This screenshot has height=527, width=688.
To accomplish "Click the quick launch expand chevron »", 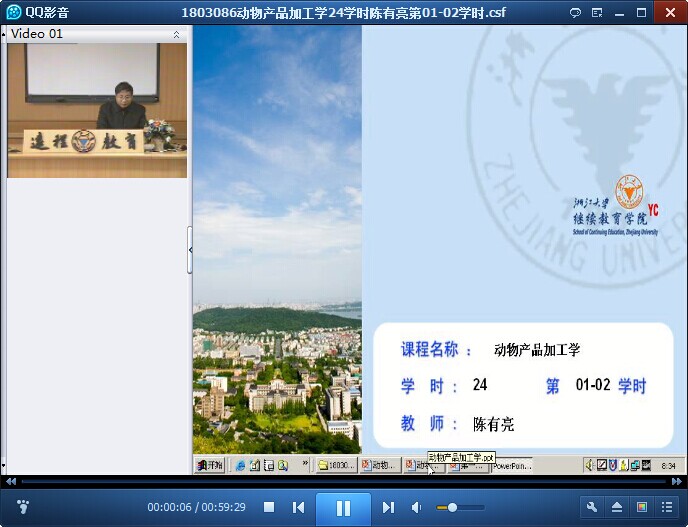I will click(305, 463).
